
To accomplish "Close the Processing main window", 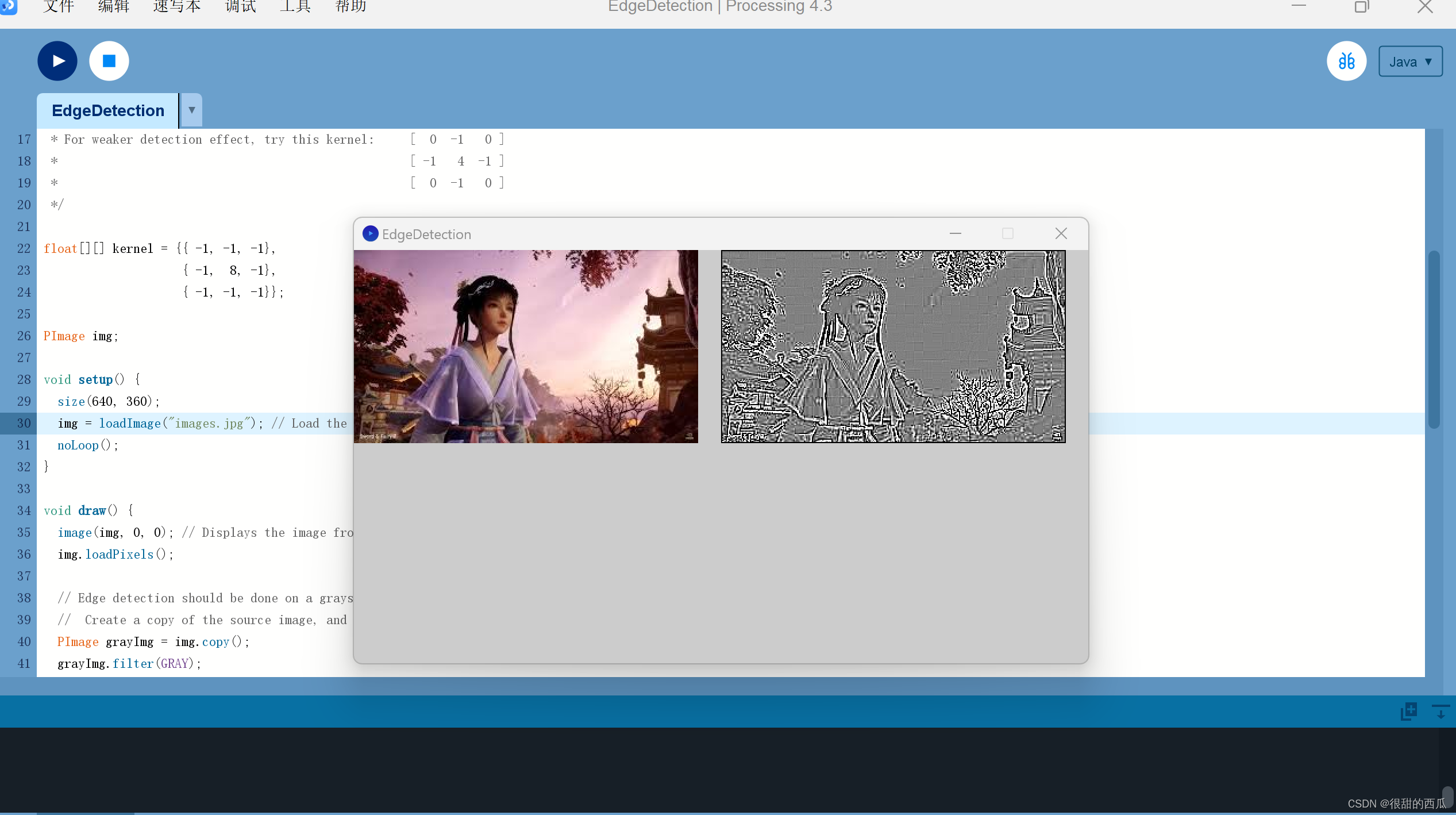I will pos(1425,6).
